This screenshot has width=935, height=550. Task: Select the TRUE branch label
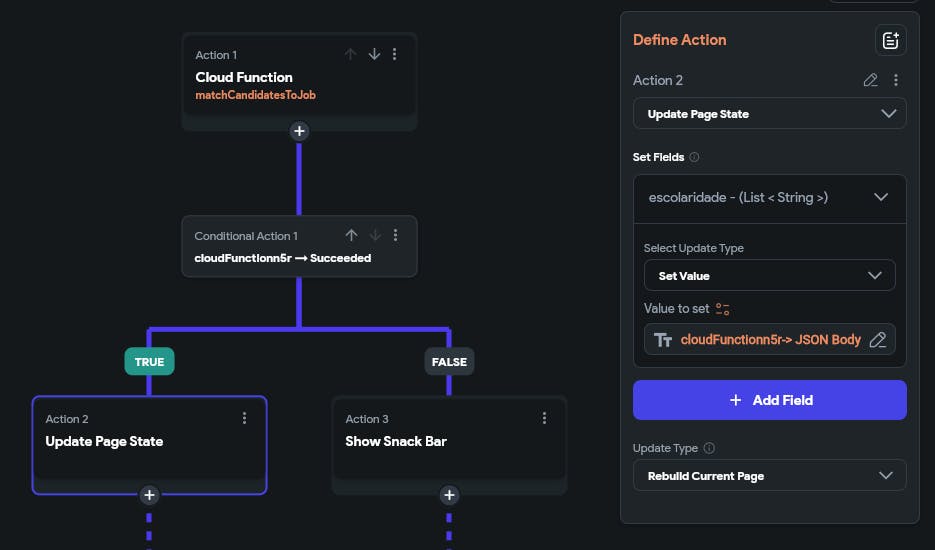click(149, 362)
